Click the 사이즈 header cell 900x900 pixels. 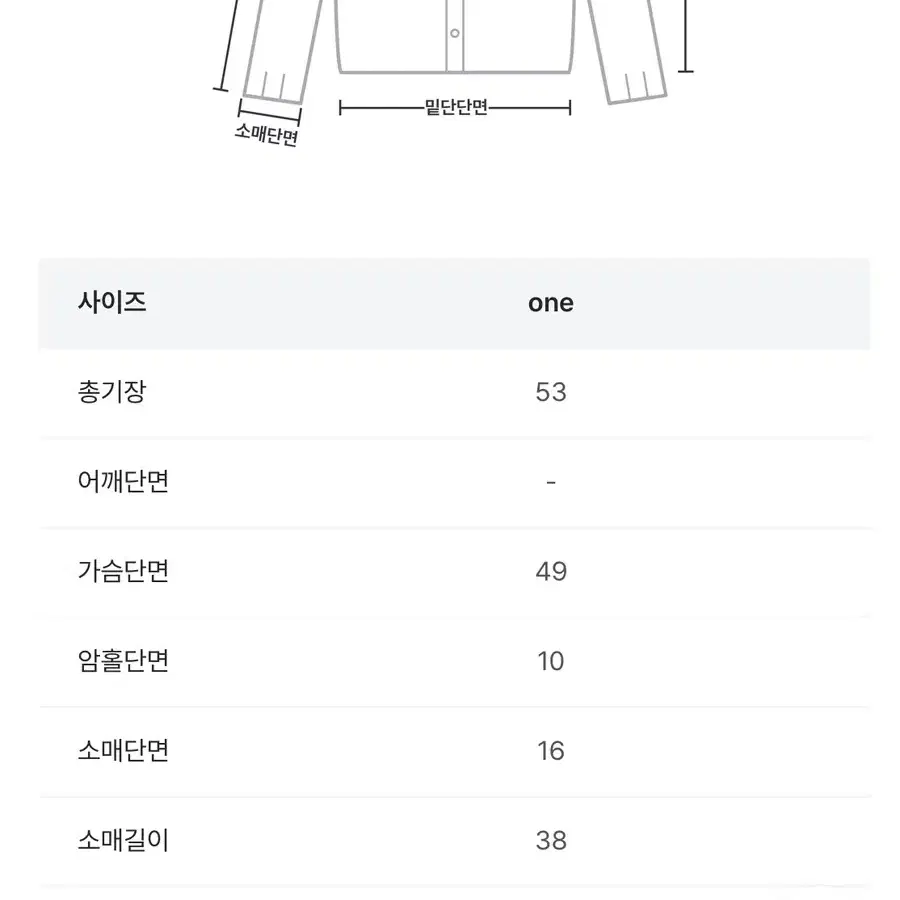point(112,302)
